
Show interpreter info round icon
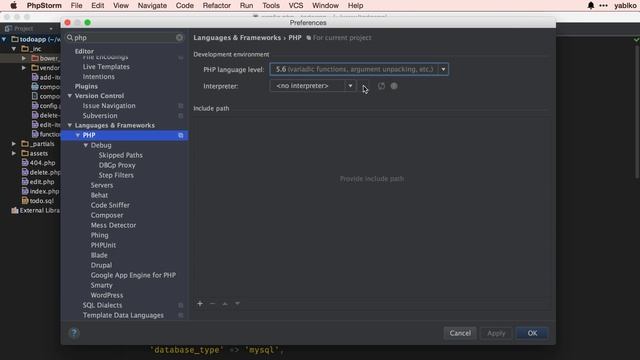[x=394, y=86]
